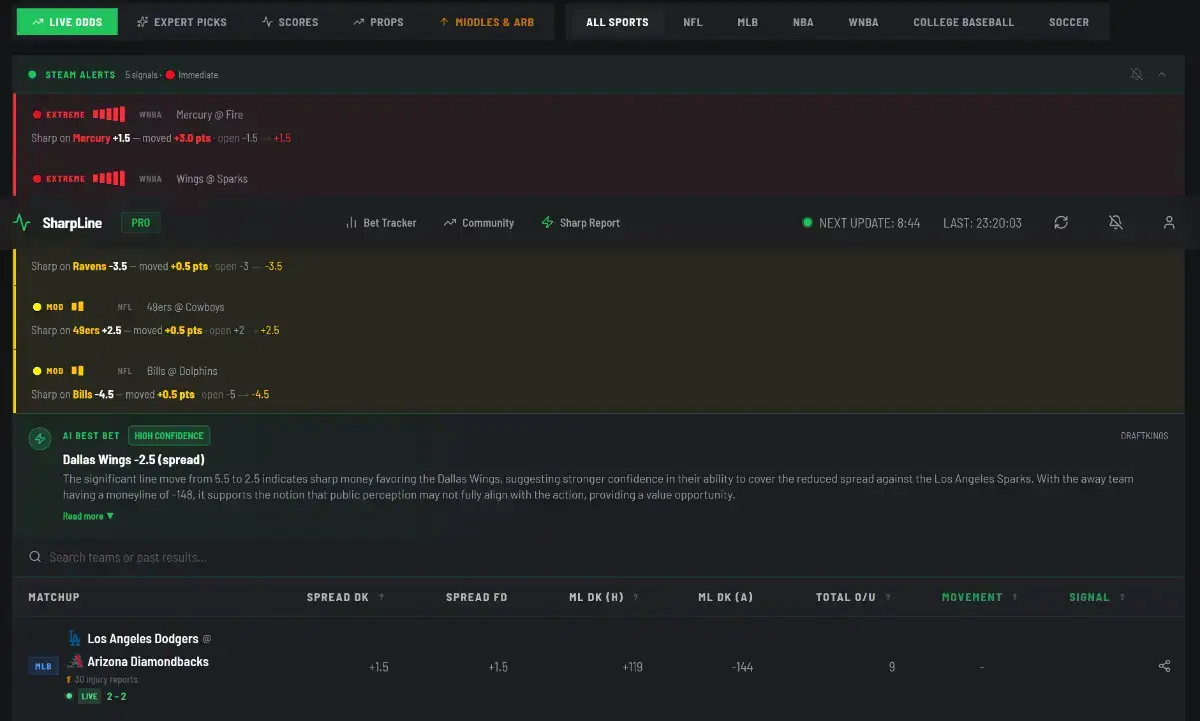Filter by All Sports
This screenshot has height=721, width=1200.
click(x=617, y=22)
